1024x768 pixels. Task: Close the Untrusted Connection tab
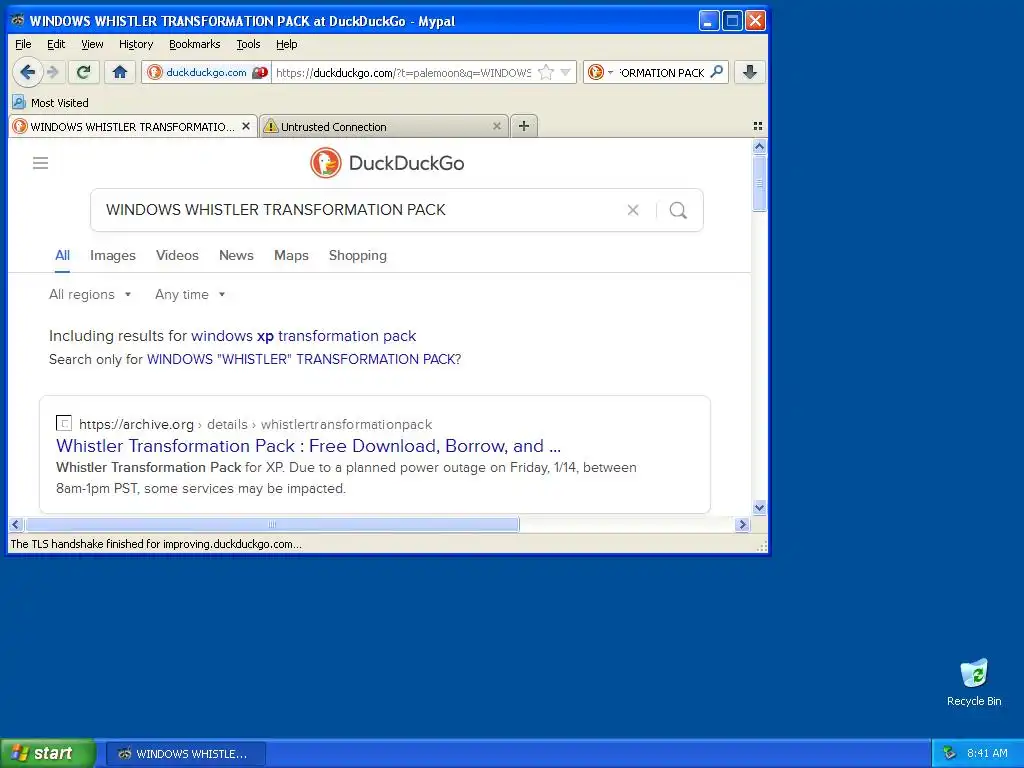click(x=496, y=126)
